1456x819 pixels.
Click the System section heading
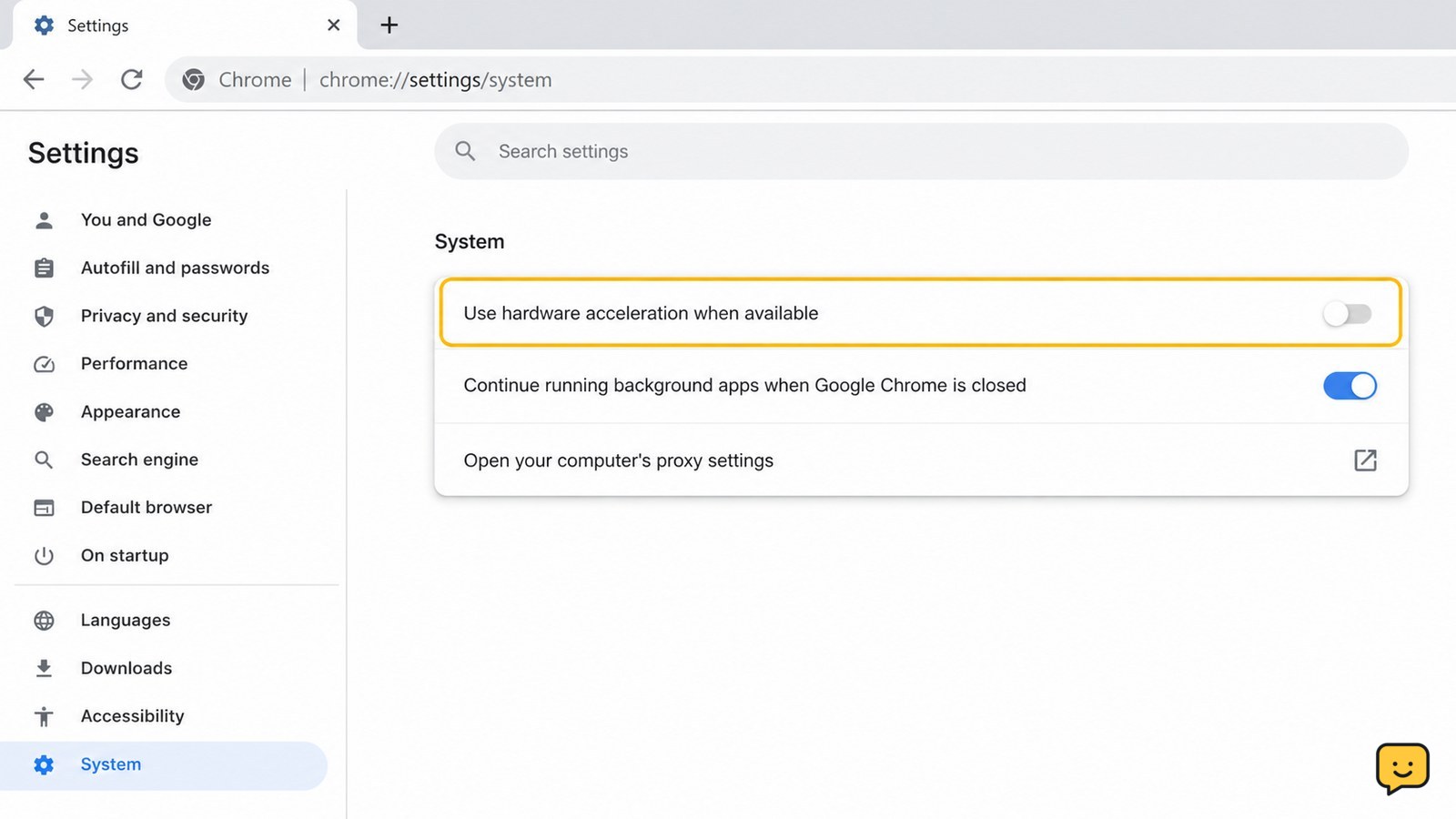pyautogui.click(x=470, y=242)
